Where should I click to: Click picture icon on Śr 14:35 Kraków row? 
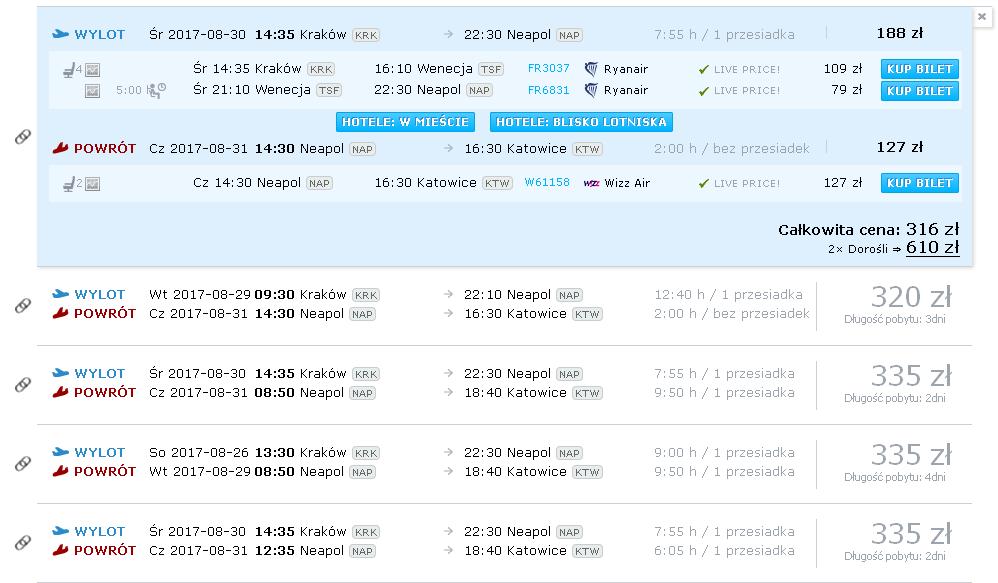[x=92, y=70]
